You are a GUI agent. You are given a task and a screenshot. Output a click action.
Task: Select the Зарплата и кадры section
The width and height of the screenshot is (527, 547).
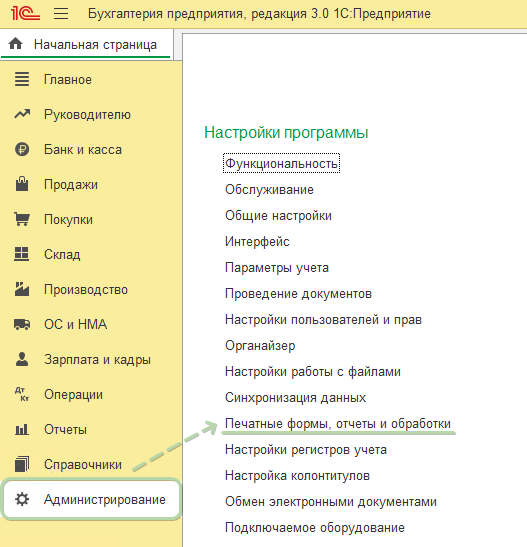[97, 359]
